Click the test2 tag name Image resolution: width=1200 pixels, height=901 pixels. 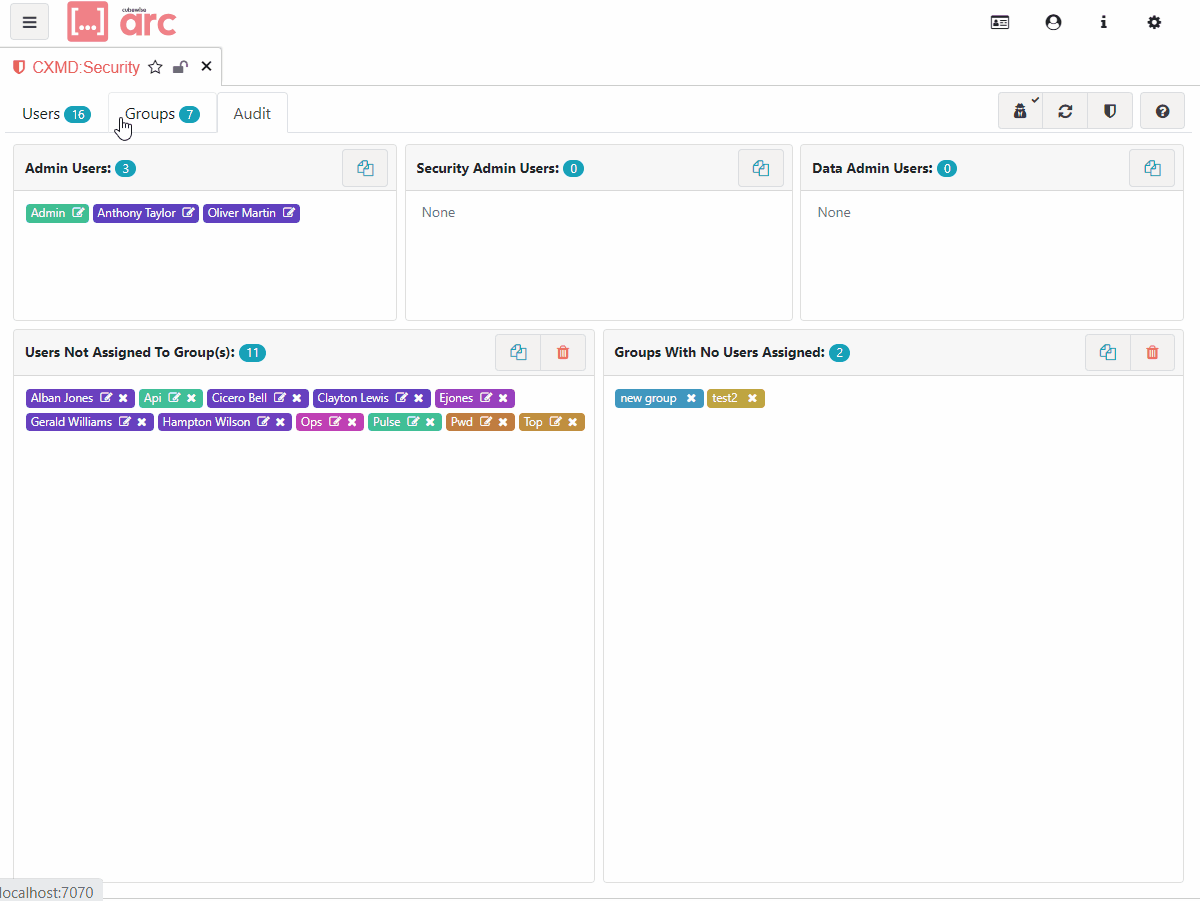tap(725, 398)
